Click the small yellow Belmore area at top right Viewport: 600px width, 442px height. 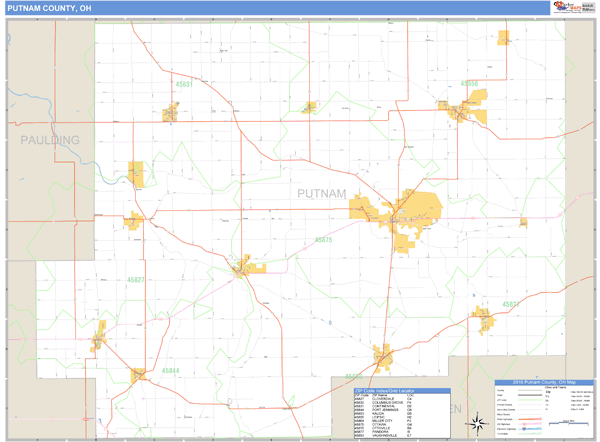504,38
